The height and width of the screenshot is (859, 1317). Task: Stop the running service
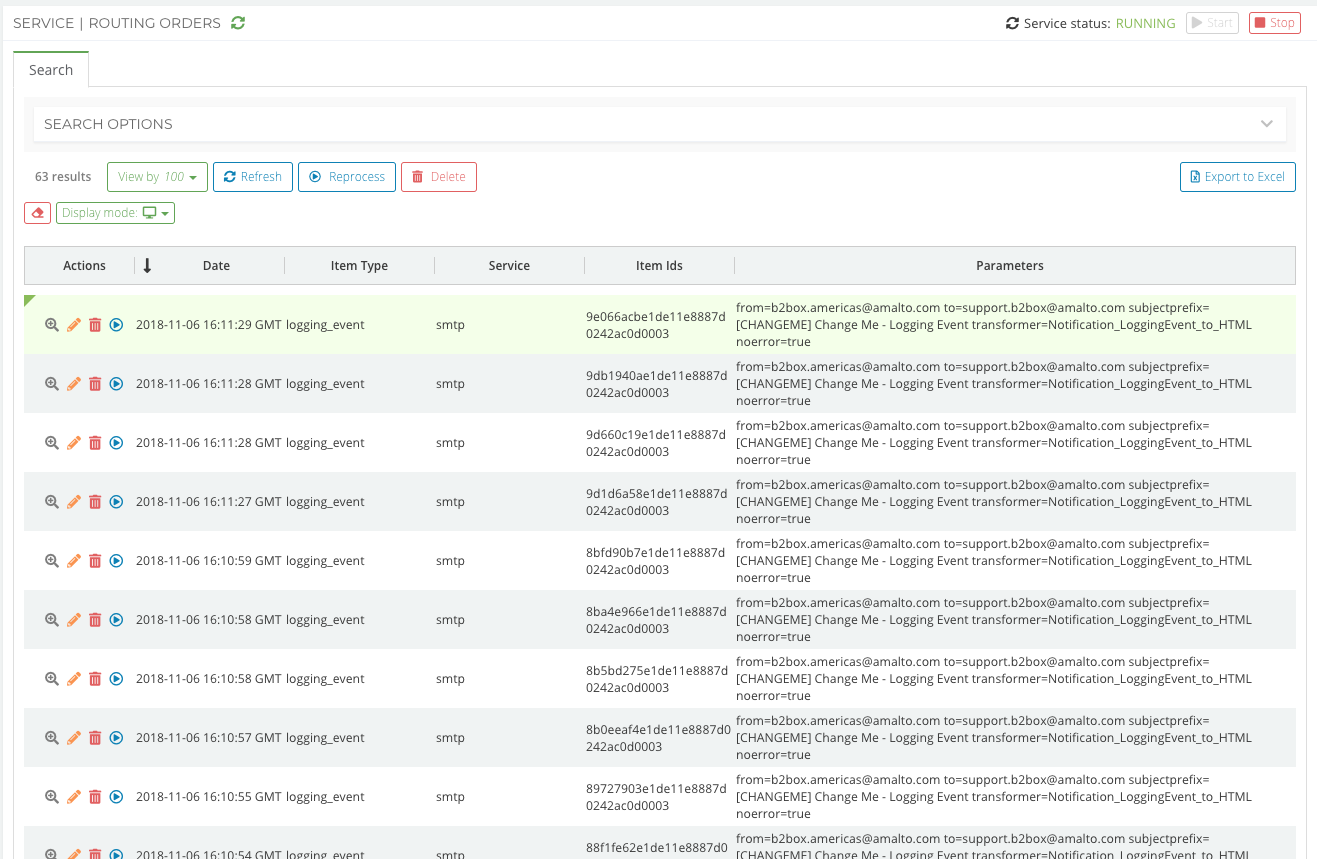click(x=1274, y=23)
